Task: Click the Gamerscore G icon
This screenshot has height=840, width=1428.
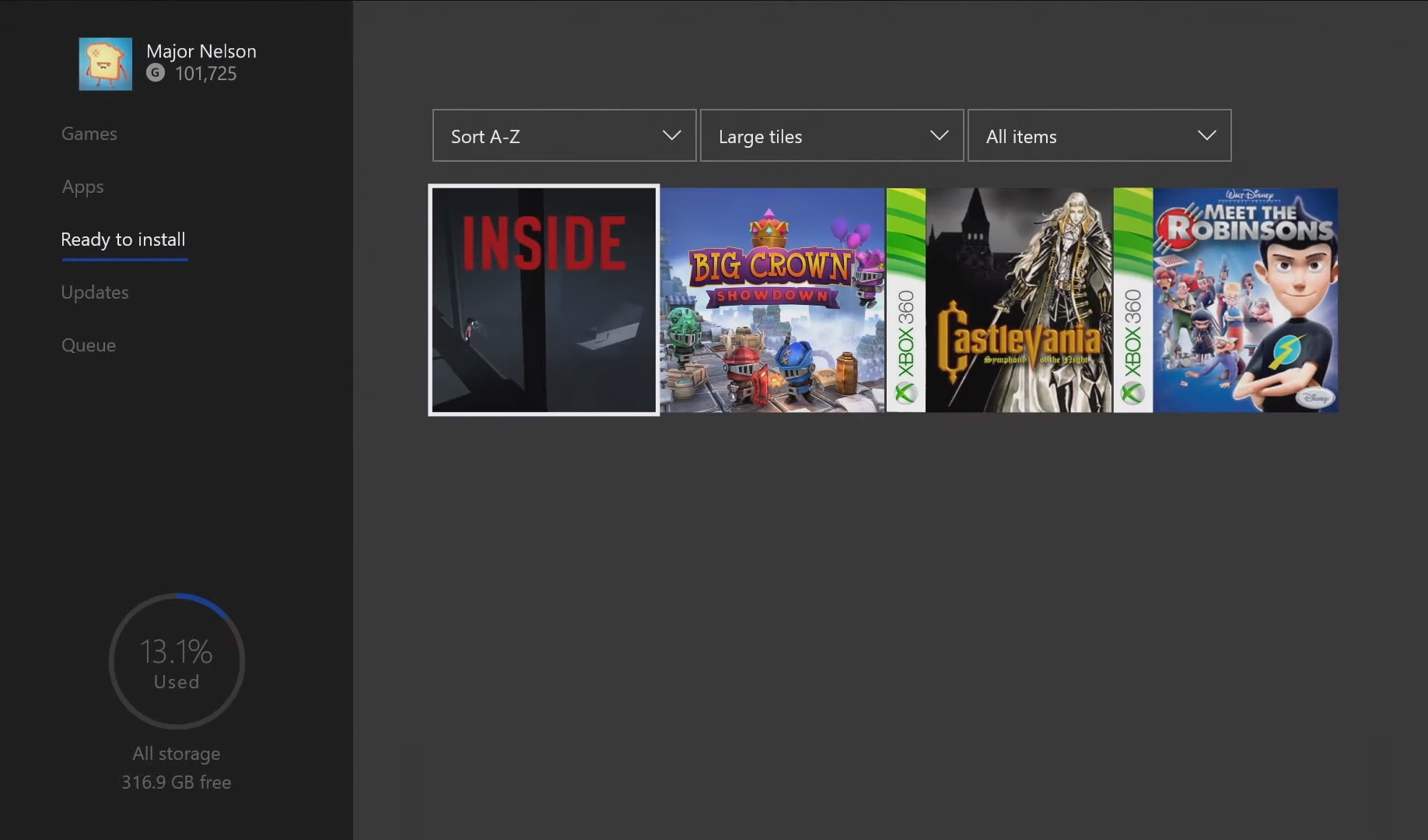Action: click(156, 73)
